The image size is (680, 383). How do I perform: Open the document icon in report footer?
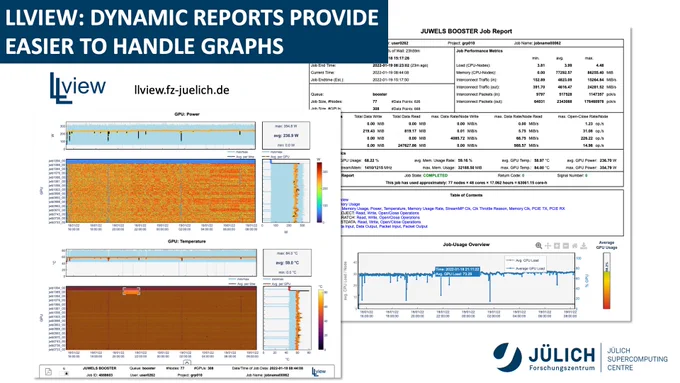pos(48,372)
